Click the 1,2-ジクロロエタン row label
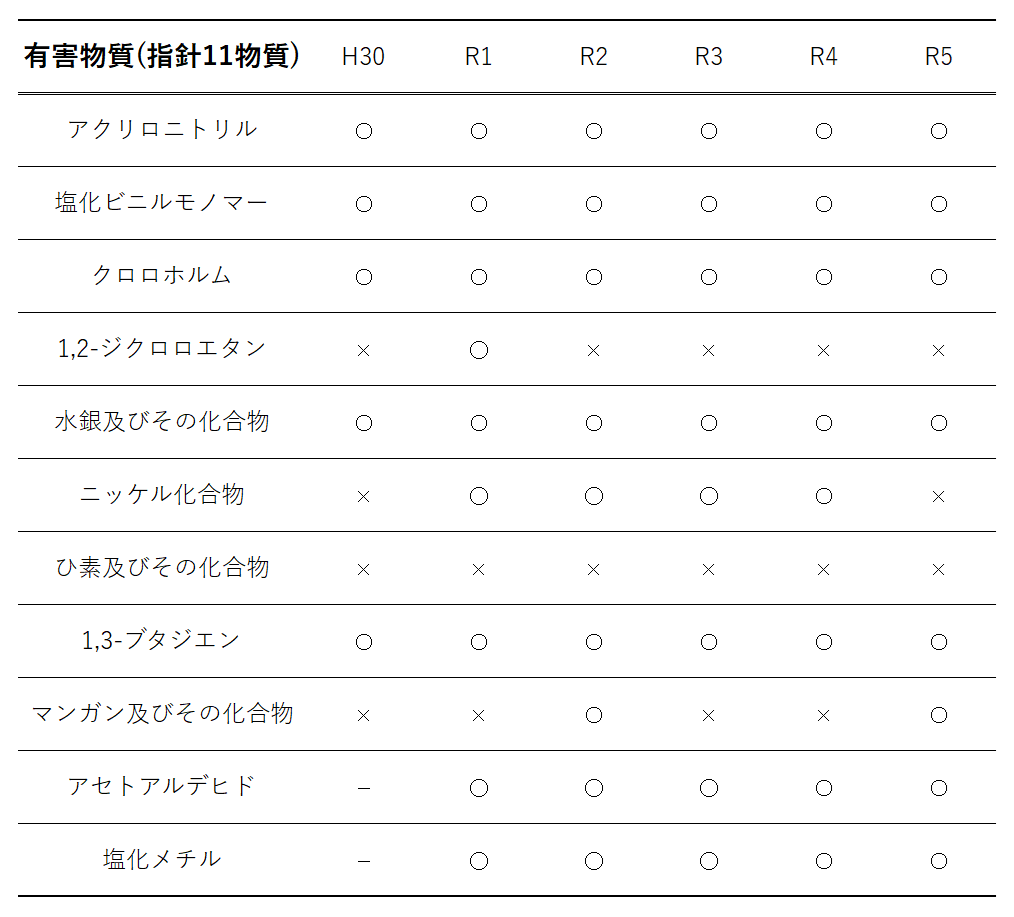The width and height of the screenshot is (1014, 917). click(x=162, y=348)
